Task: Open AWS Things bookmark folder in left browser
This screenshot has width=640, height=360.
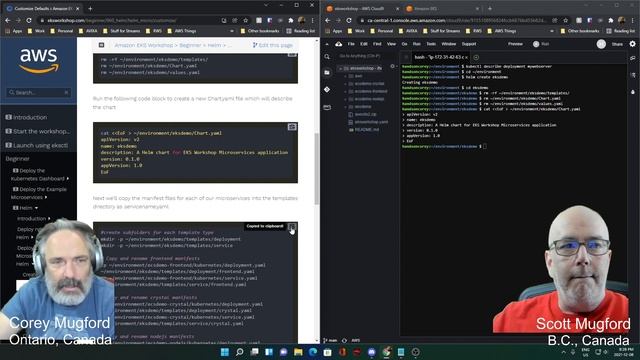Action: [181, 31]
